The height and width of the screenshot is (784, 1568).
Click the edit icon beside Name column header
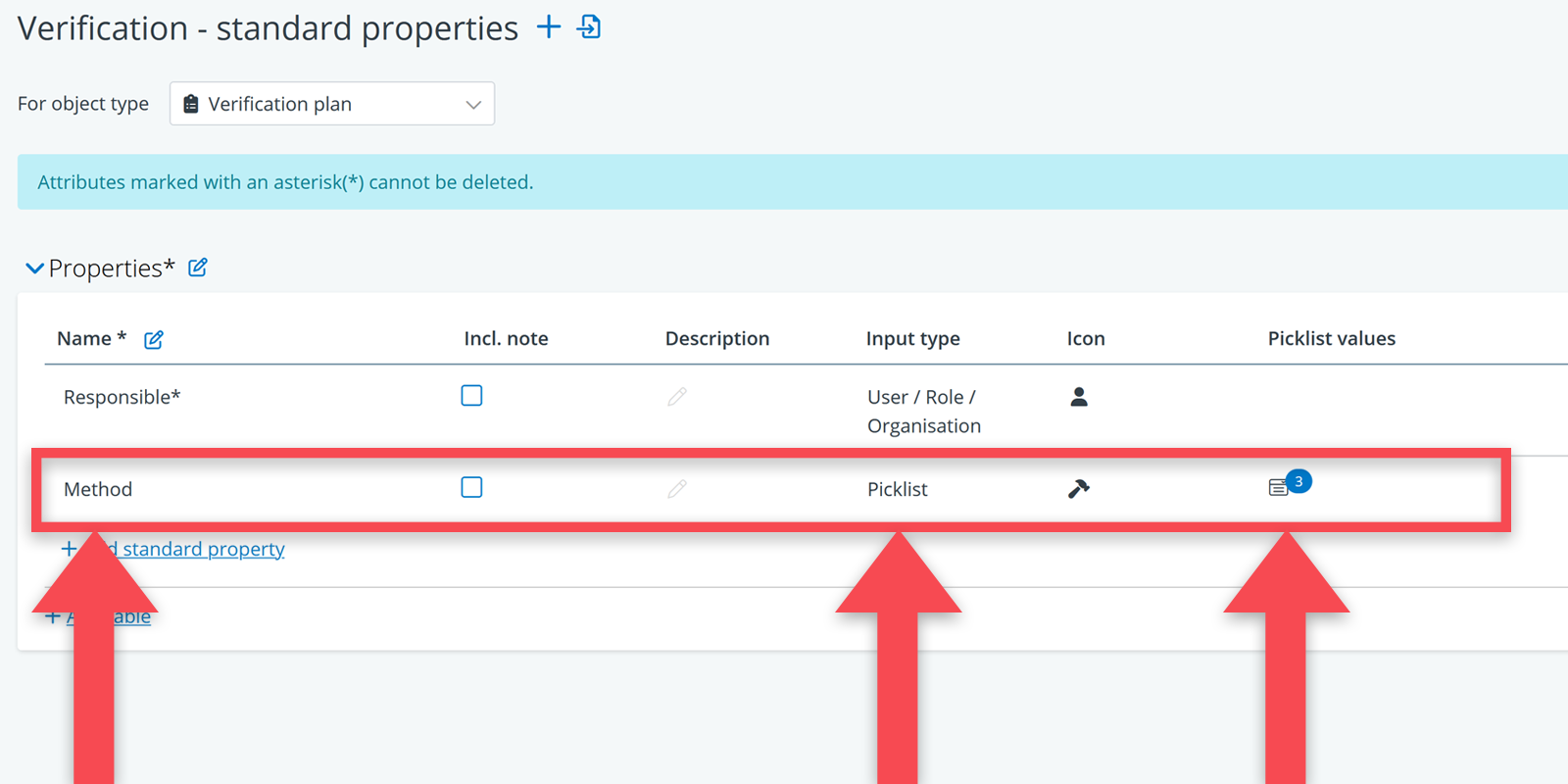click(154, 340)
